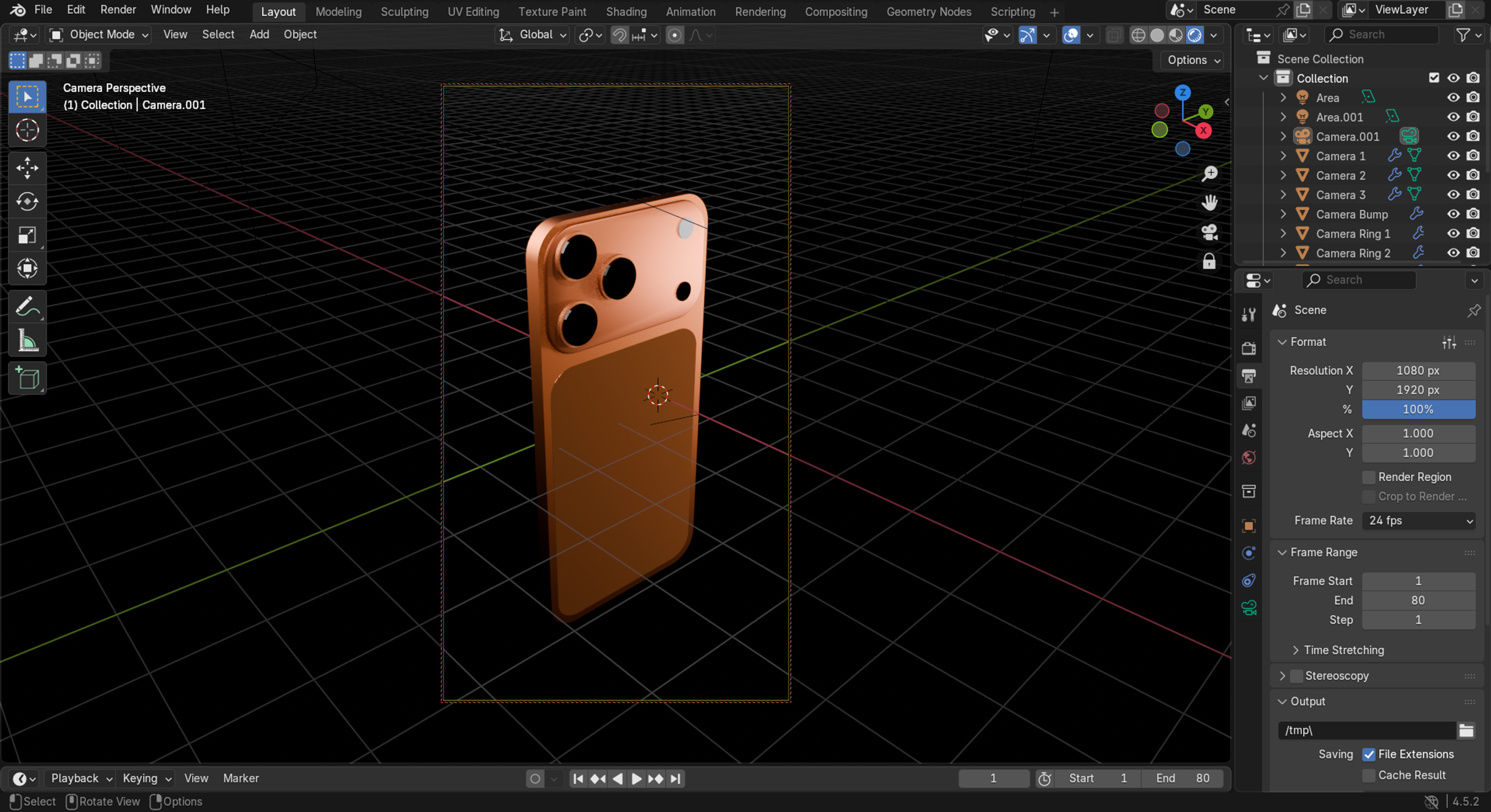Jump to the last frame

[x=675, y=779]
